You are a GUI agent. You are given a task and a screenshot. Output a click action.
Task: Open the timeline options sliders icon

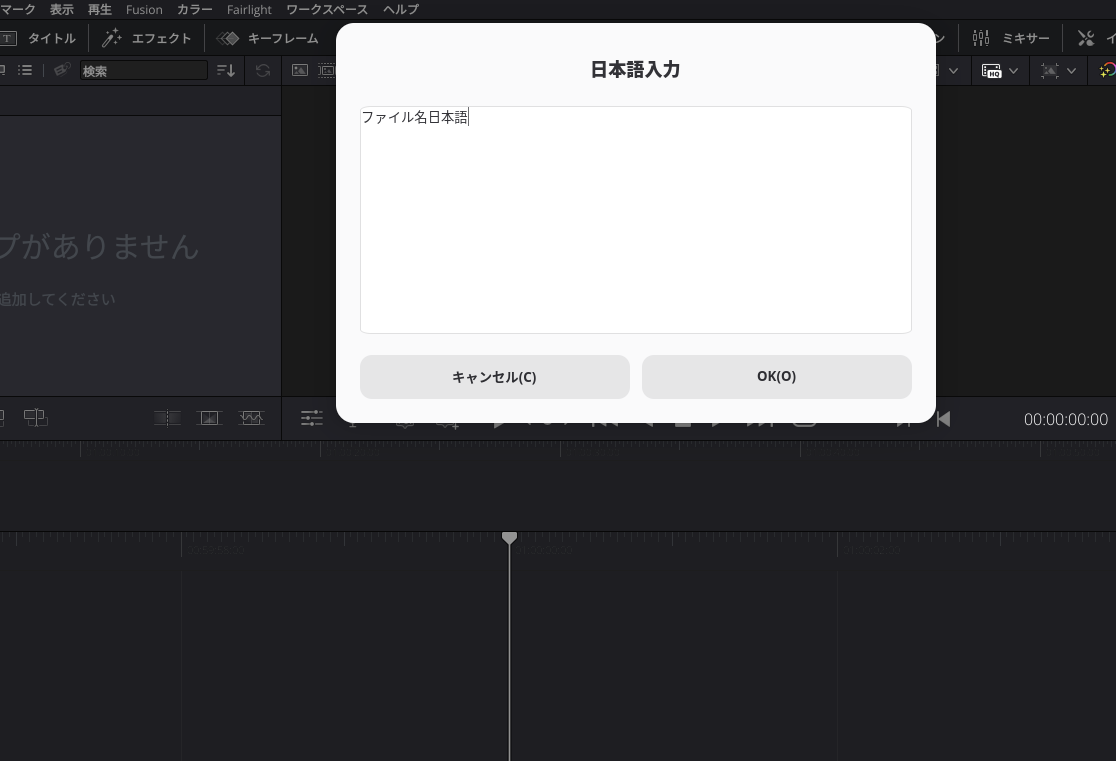coord(312,418)
